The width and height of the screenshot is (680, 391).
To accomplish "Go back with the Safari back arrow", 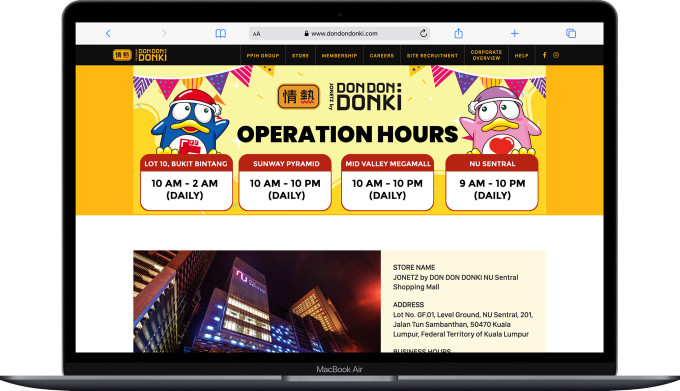I will click(x=108, y=33).
